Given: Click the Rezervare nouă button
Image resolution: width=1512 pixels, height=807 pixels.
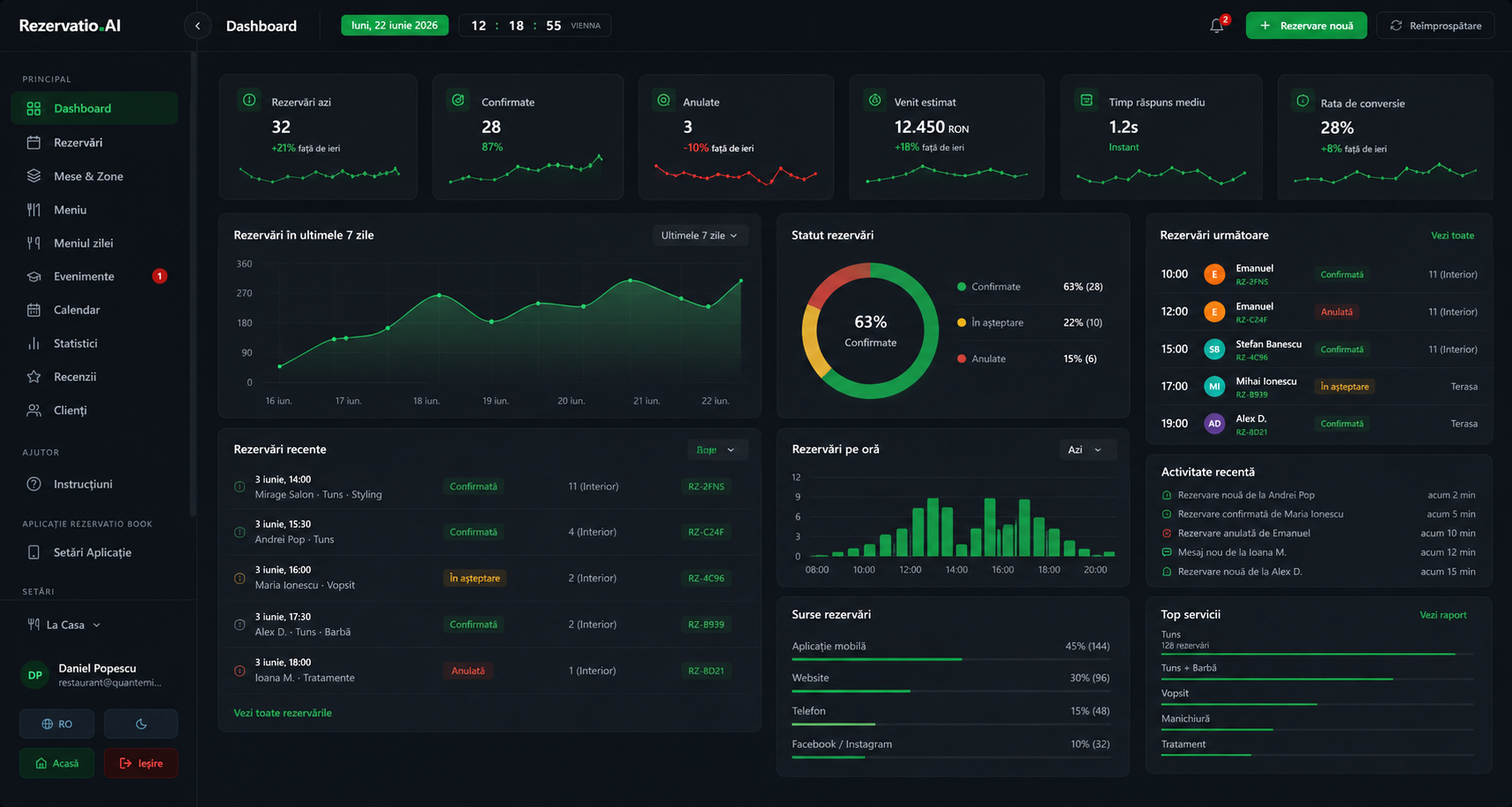Looking at the screenshot, I should [x=1306, y=26].
